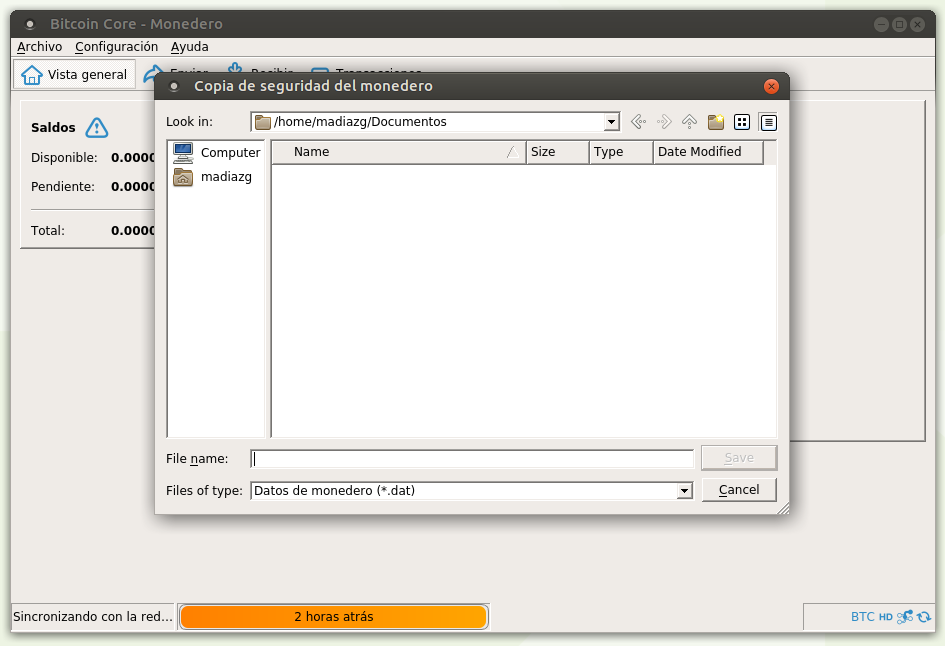Switch file dialog to detail list view
Screen dimensions: 945x646
pyautogui.click(x=768, y=122)
